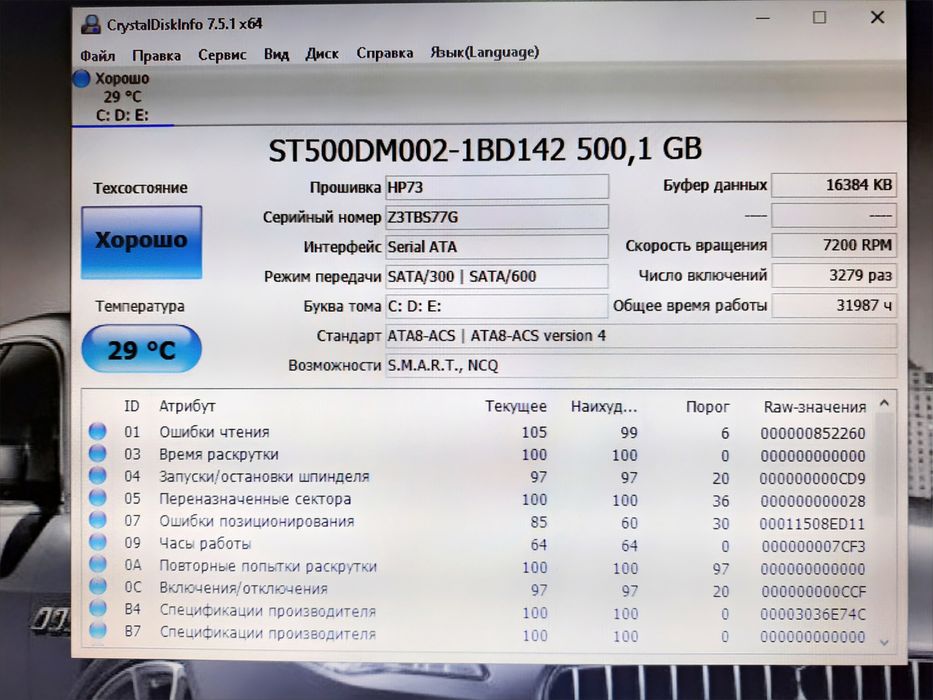This screenshot has width=933, height=700.
Task: Select the Запуски/остановки шпинделя row
Action: click(x=479, y=477)
